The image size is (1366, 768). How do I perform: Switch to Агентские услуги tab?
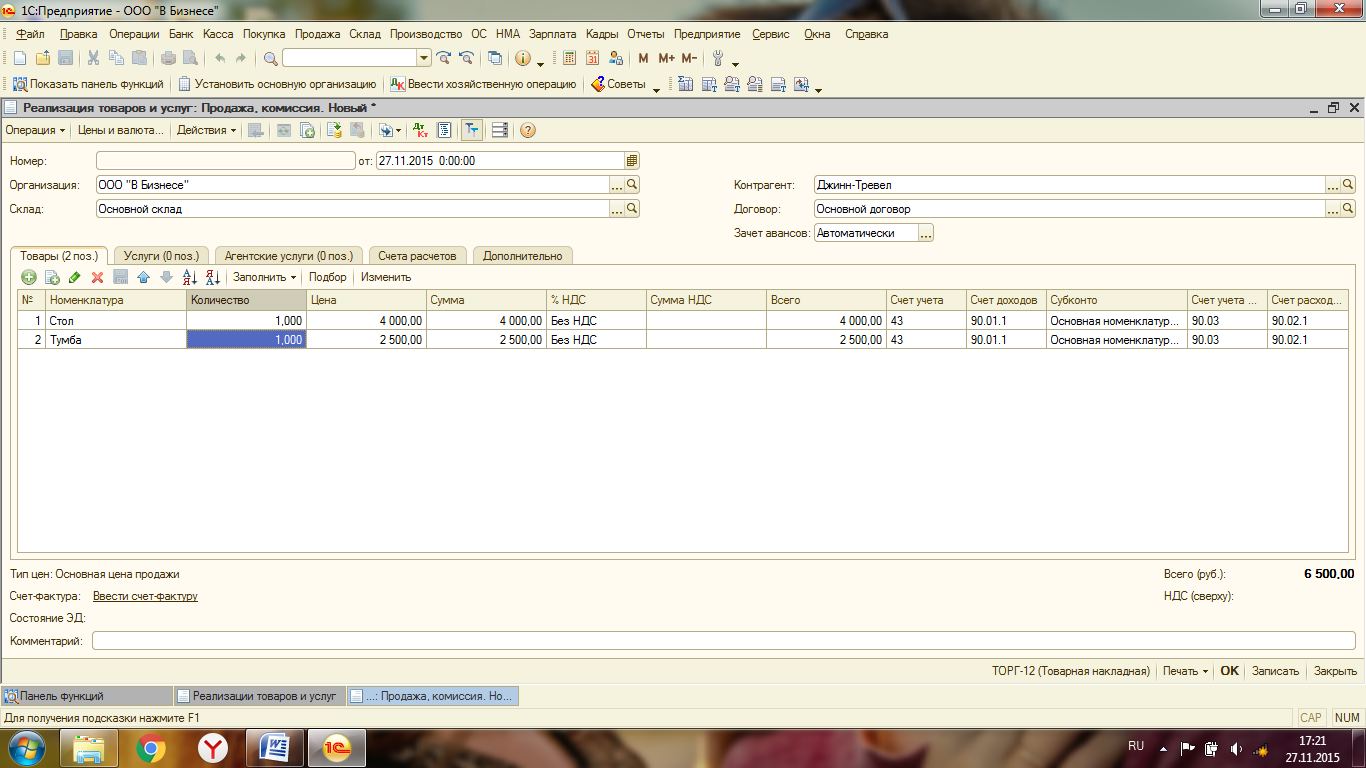pyautogui.click(x=289, y=255)
